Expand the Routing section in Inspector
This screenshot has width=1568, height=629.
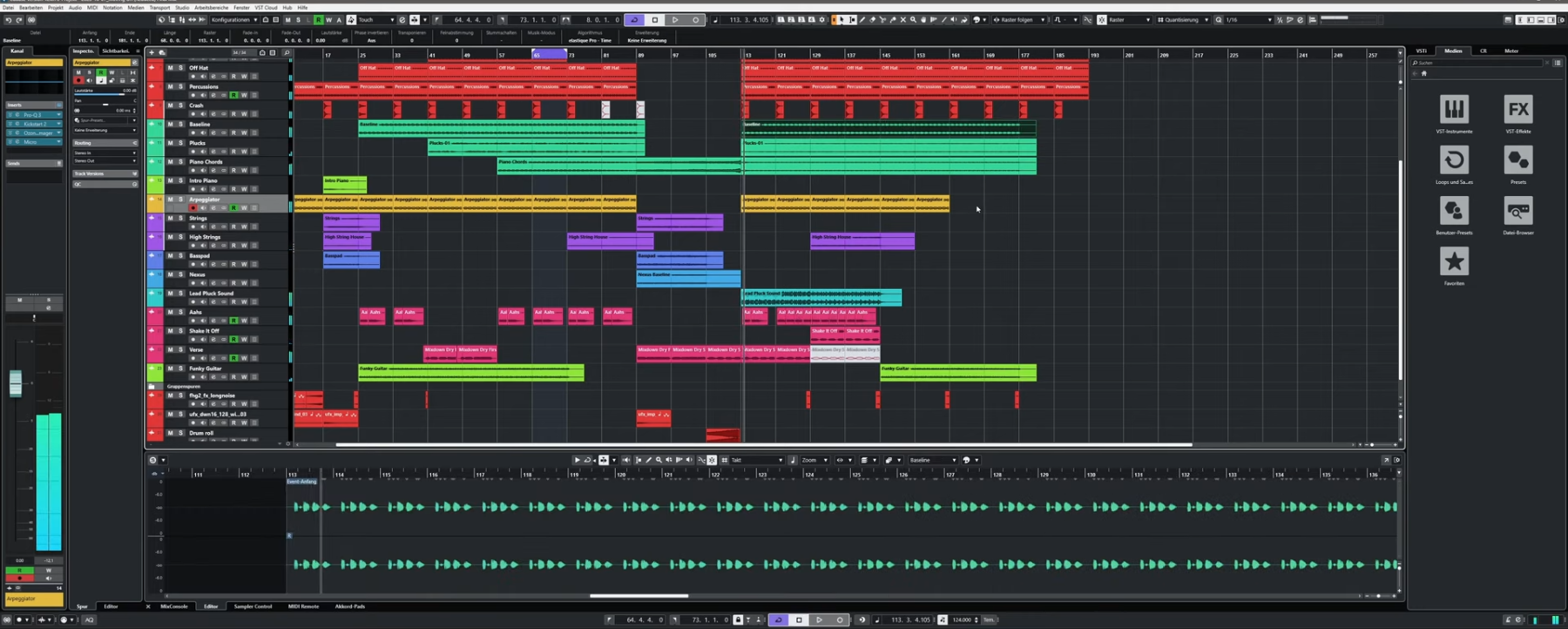point(105,143)
